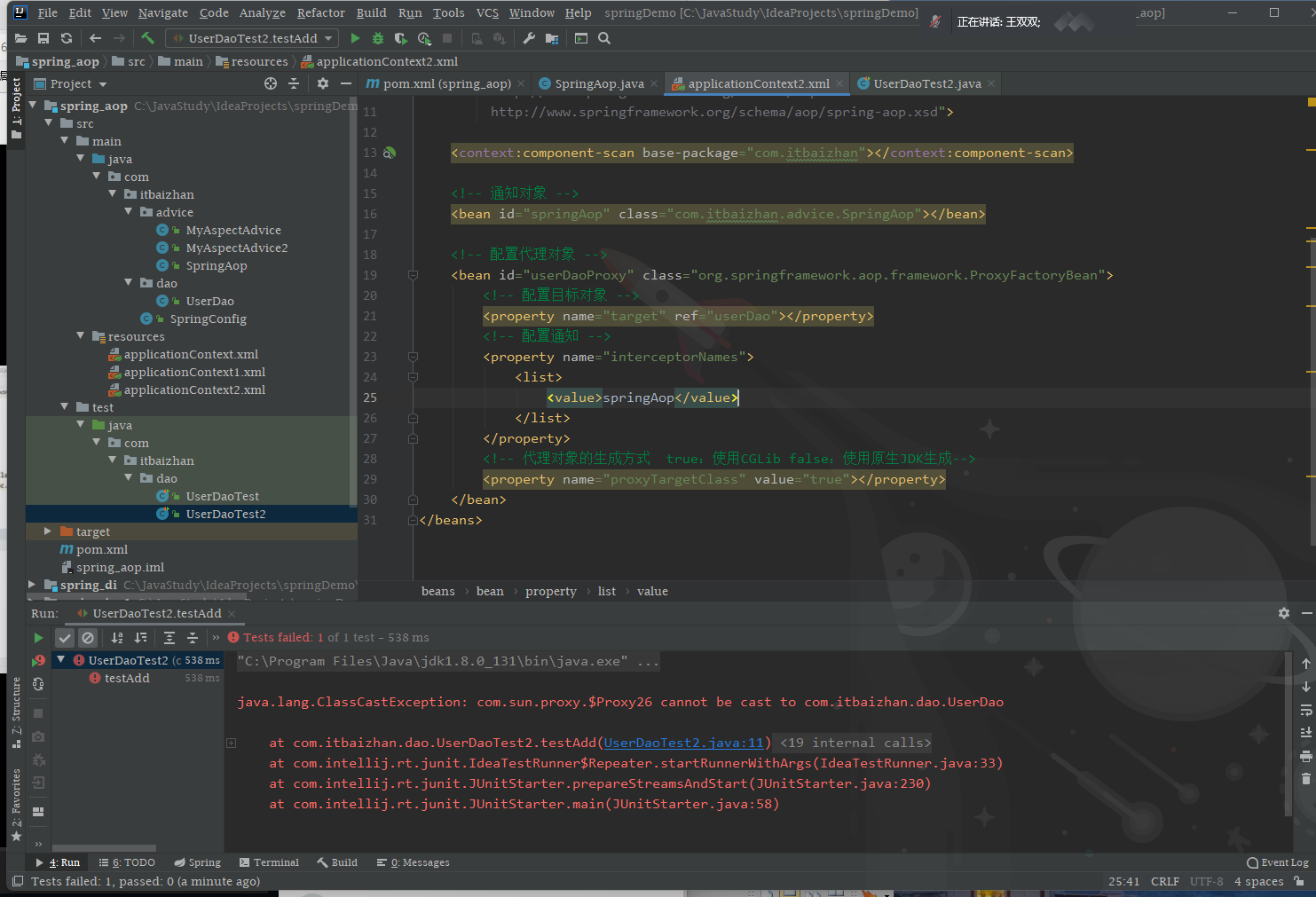Select UserDaoTest in project tree

coord(222,496)
